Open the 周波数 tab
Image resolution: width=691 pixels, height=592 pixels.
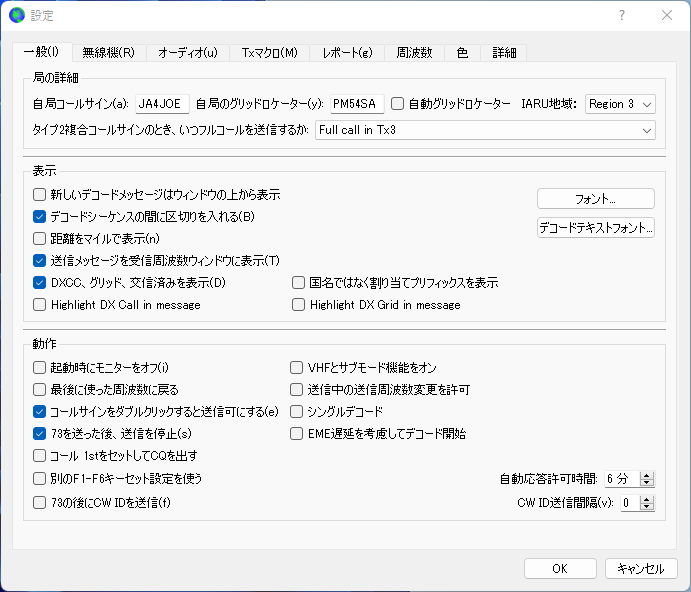pyautogui.click(x=414, y=53)
